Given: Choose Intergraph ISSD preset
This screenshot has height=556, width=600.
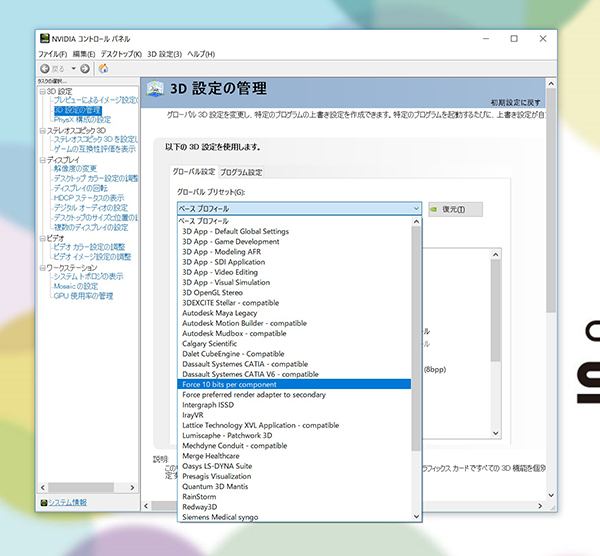Looking at the screenshot, I should [294, 405].
